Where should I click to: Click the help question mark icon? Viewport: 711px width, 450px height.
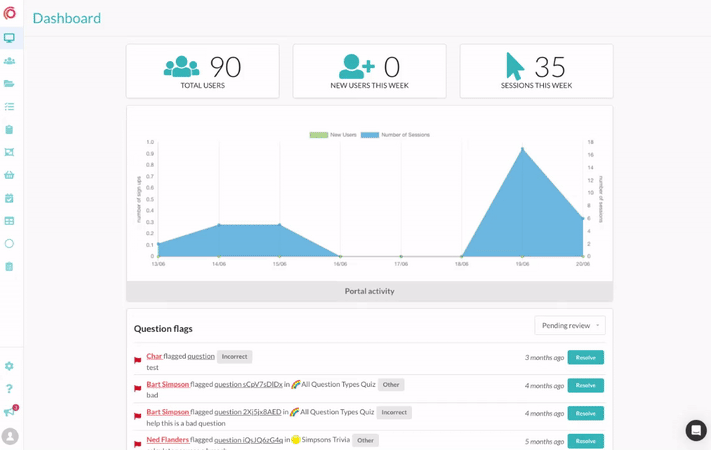pos(9,389)
